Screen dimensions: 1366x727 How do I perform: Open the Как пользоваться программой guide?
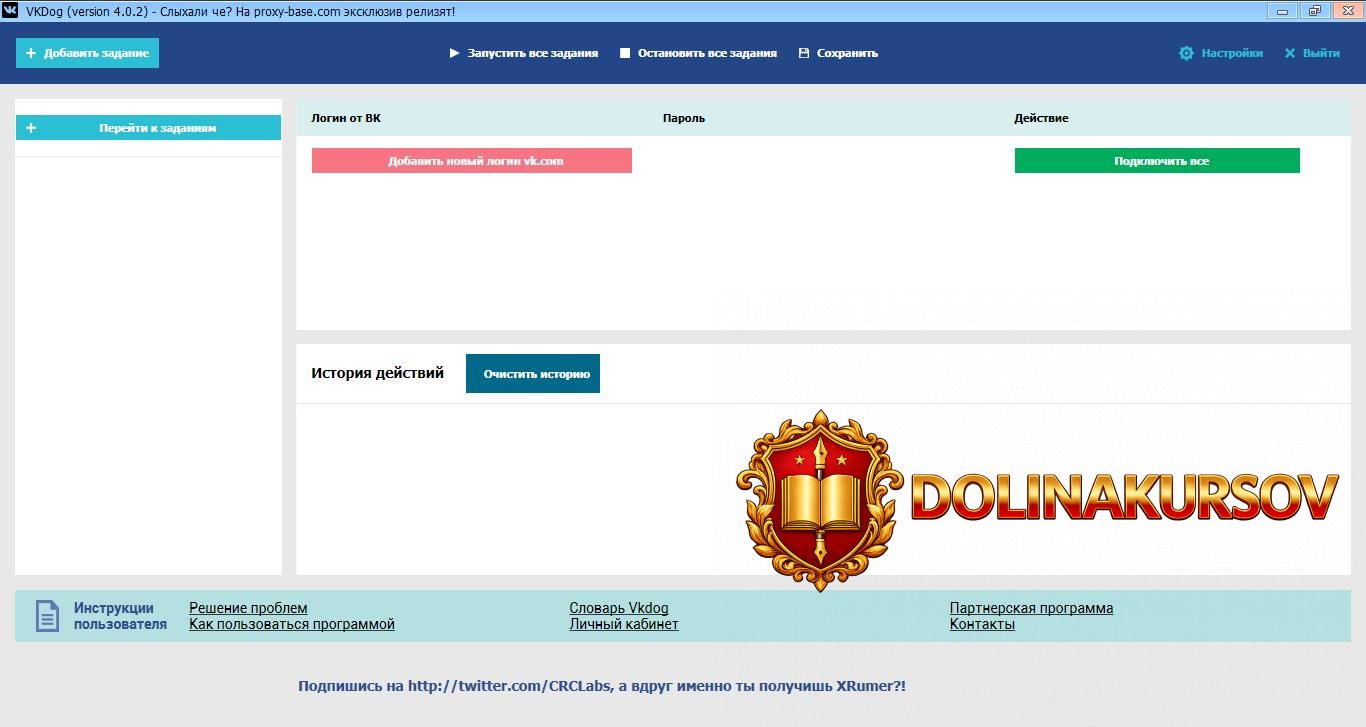(x=291, y=624)
